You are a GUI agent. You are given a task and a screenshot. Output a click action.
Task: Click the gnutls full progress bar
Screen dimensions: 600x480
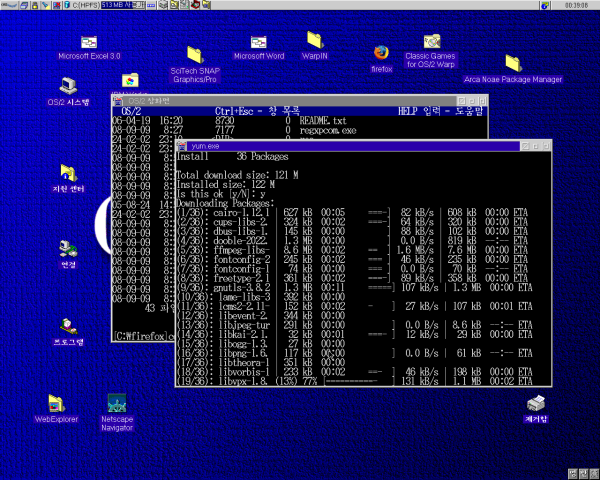(381, 287)
